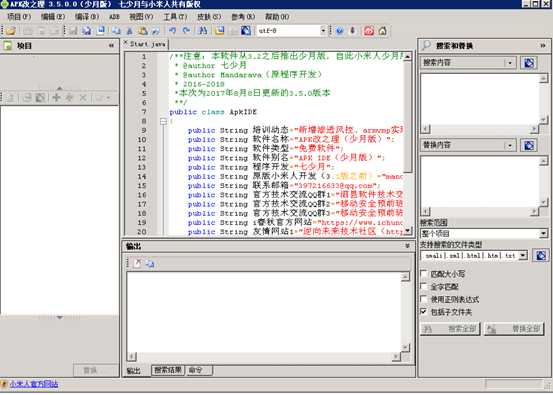Click the yellow window icon after binoculars
The height and width of the screenshot is (395, 553).
click(x=220, y=31)
